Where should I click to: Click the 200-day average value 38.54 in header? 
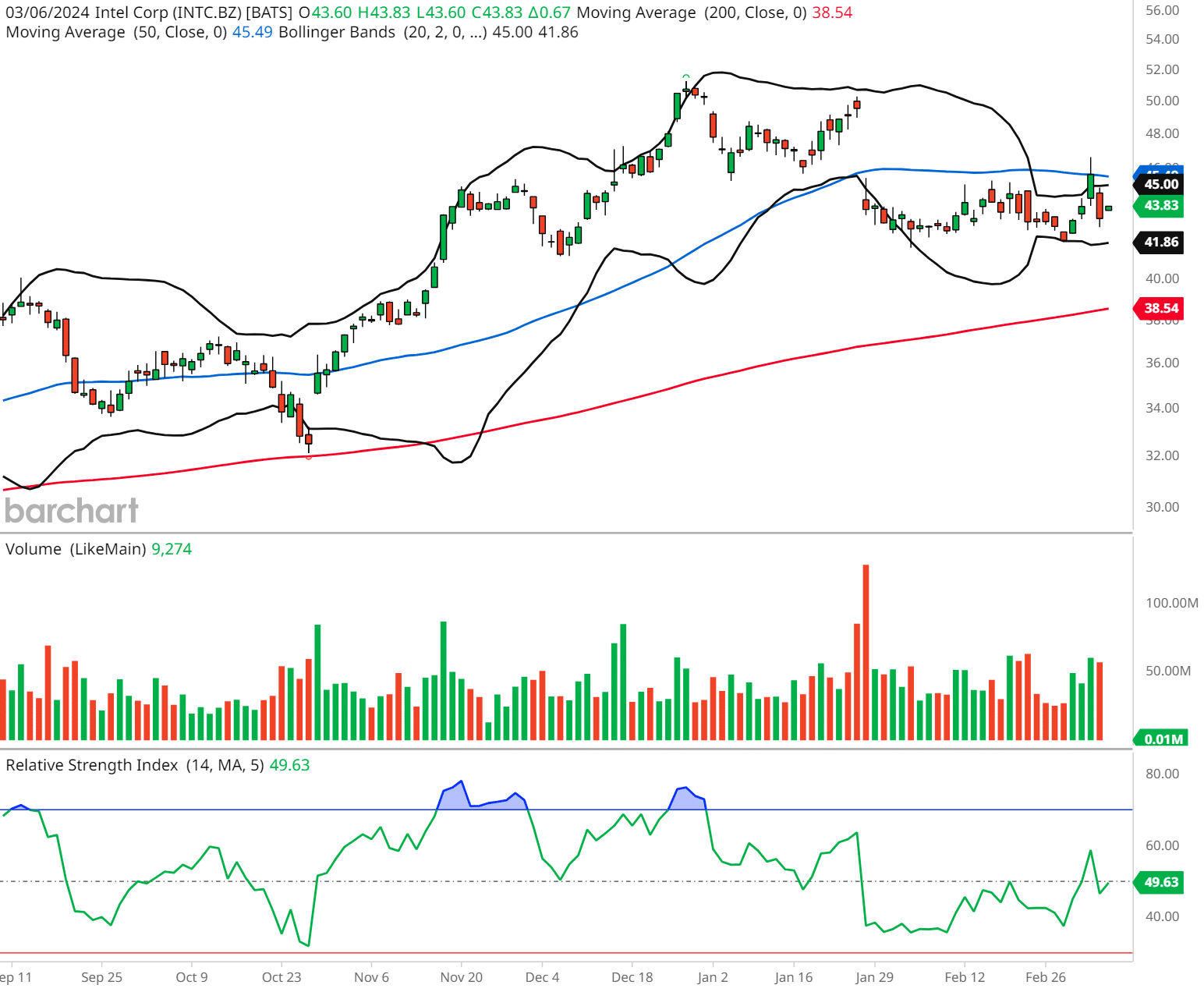pyautogui.click(x=832, y=12)
